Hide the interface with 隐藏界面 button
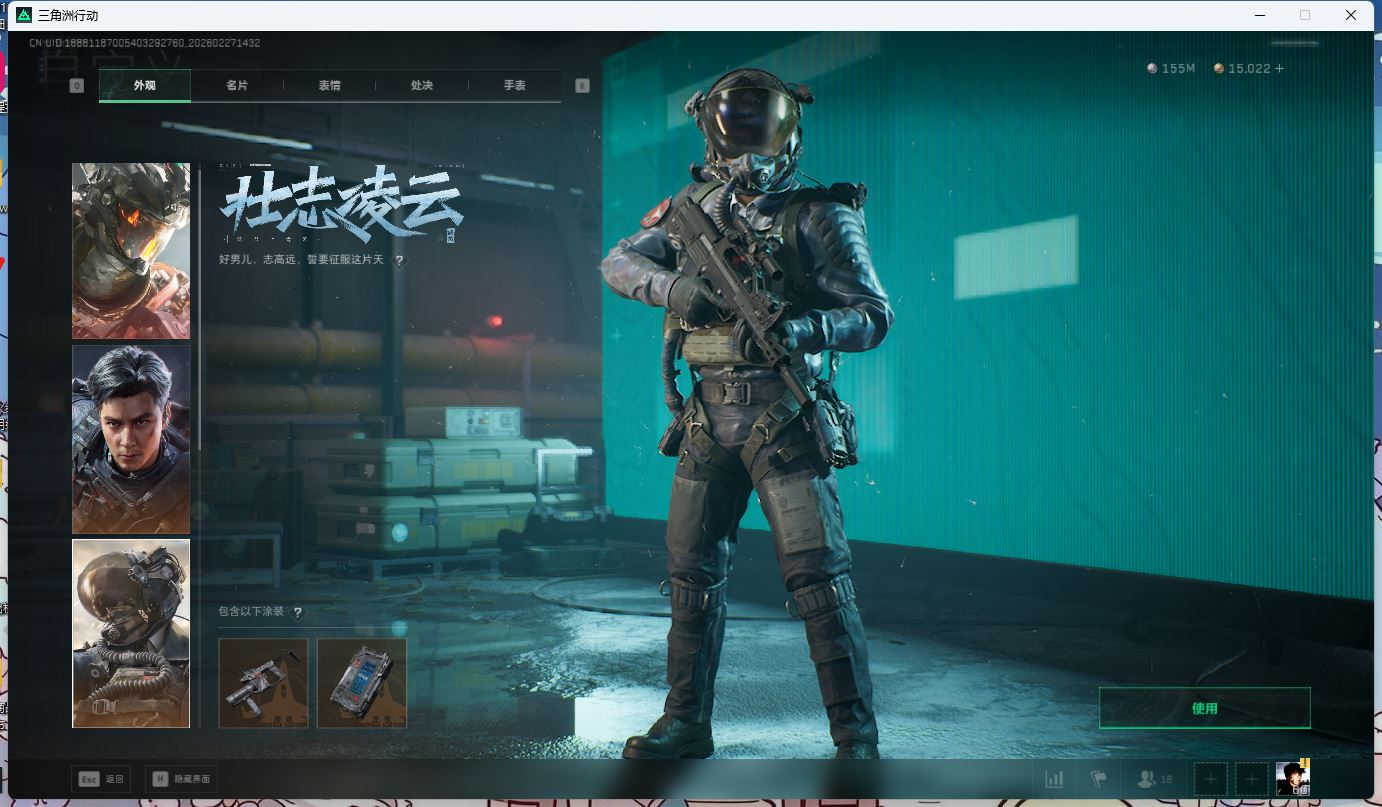 point(181,778)
